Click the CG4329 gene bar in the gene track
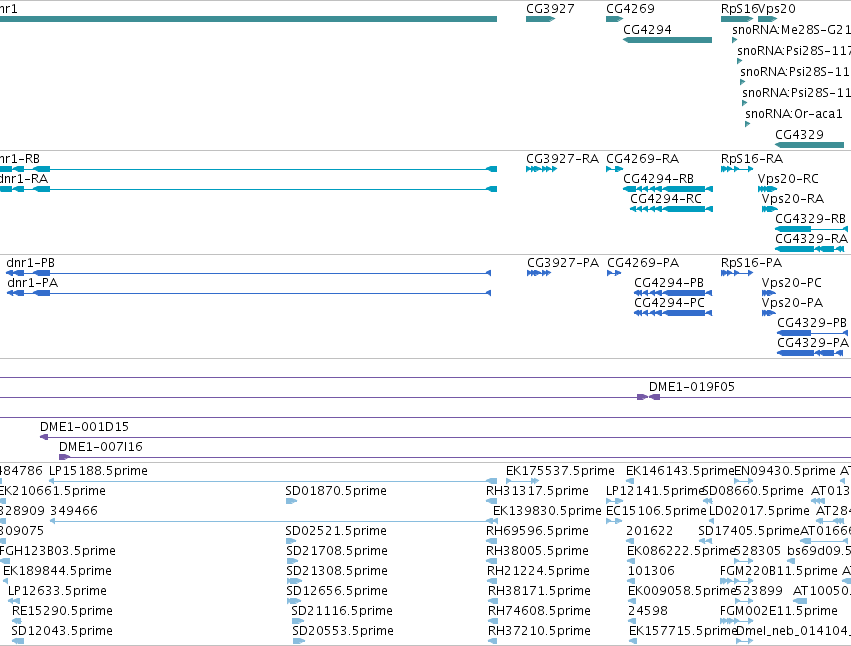 point(809,145)
